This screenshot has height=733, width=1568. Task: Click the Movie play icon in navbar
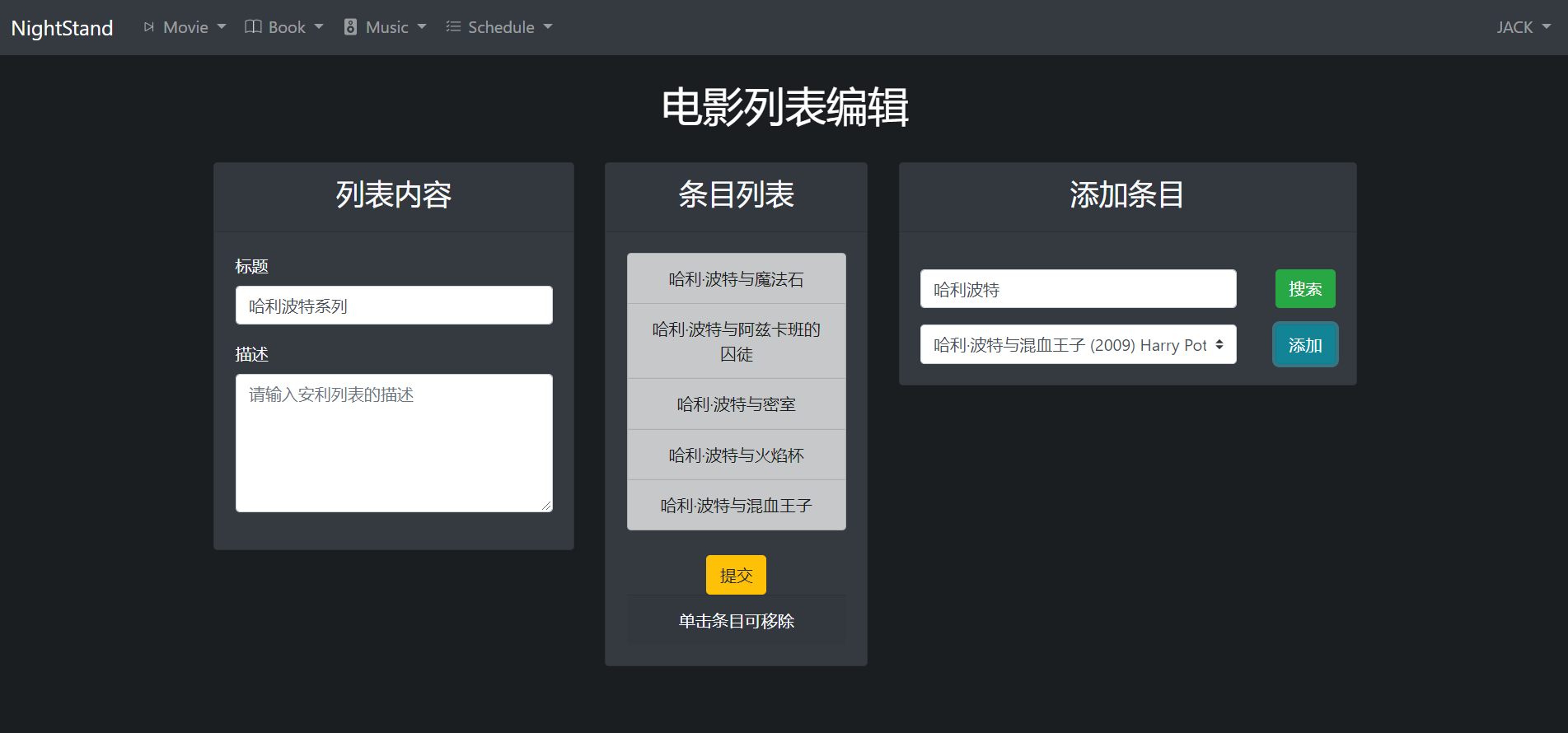(149, 27)
